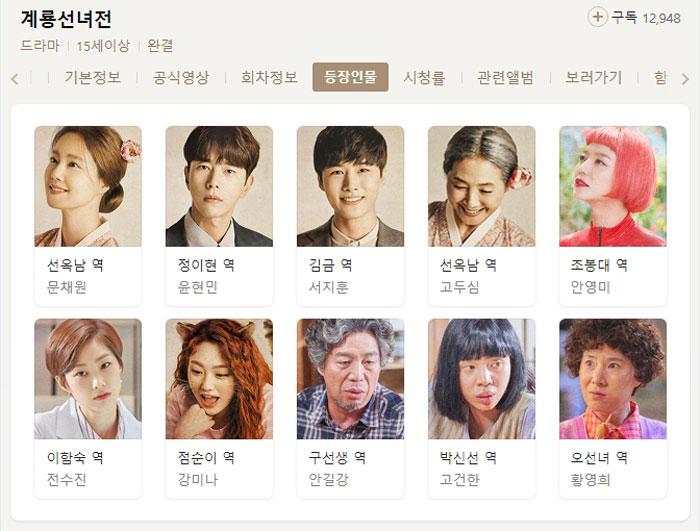Open the 보러가기 tab

[x=594, y=77]
